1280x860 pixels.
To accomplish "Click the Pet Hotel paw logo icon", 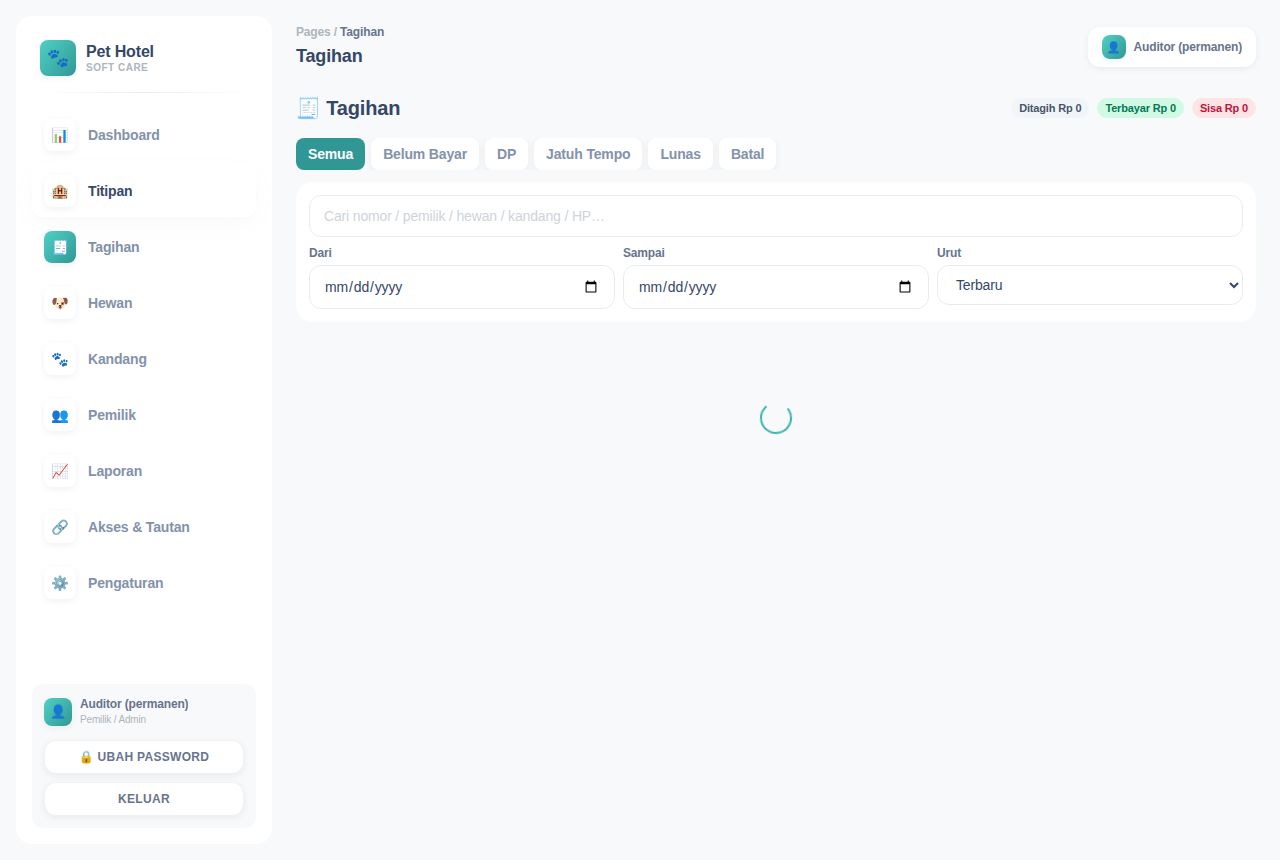I will click(58, 58).
